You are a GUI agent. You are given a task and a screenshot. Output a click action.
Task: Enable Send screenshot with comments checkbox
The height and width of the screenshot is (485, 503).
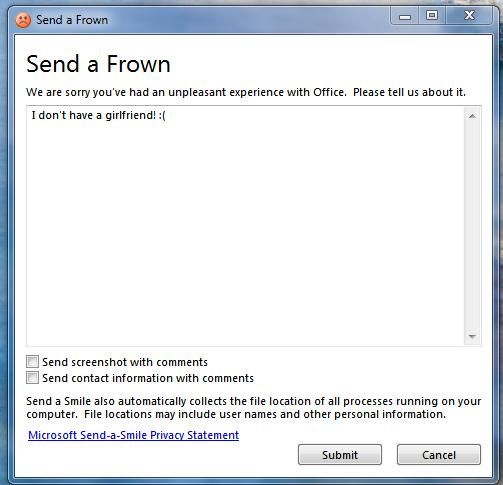pos(32,362)
